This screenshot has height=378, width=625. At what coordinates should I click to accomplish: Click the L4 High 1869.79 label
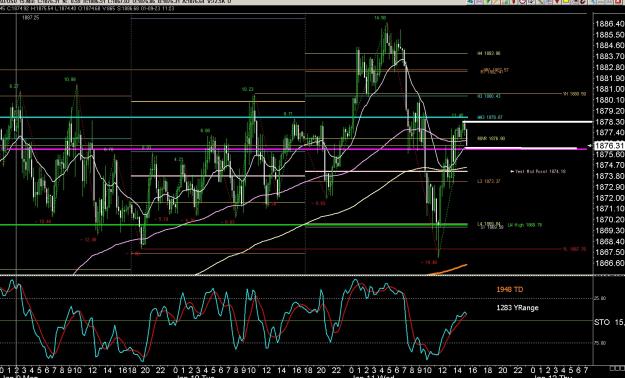pos(525,225)
